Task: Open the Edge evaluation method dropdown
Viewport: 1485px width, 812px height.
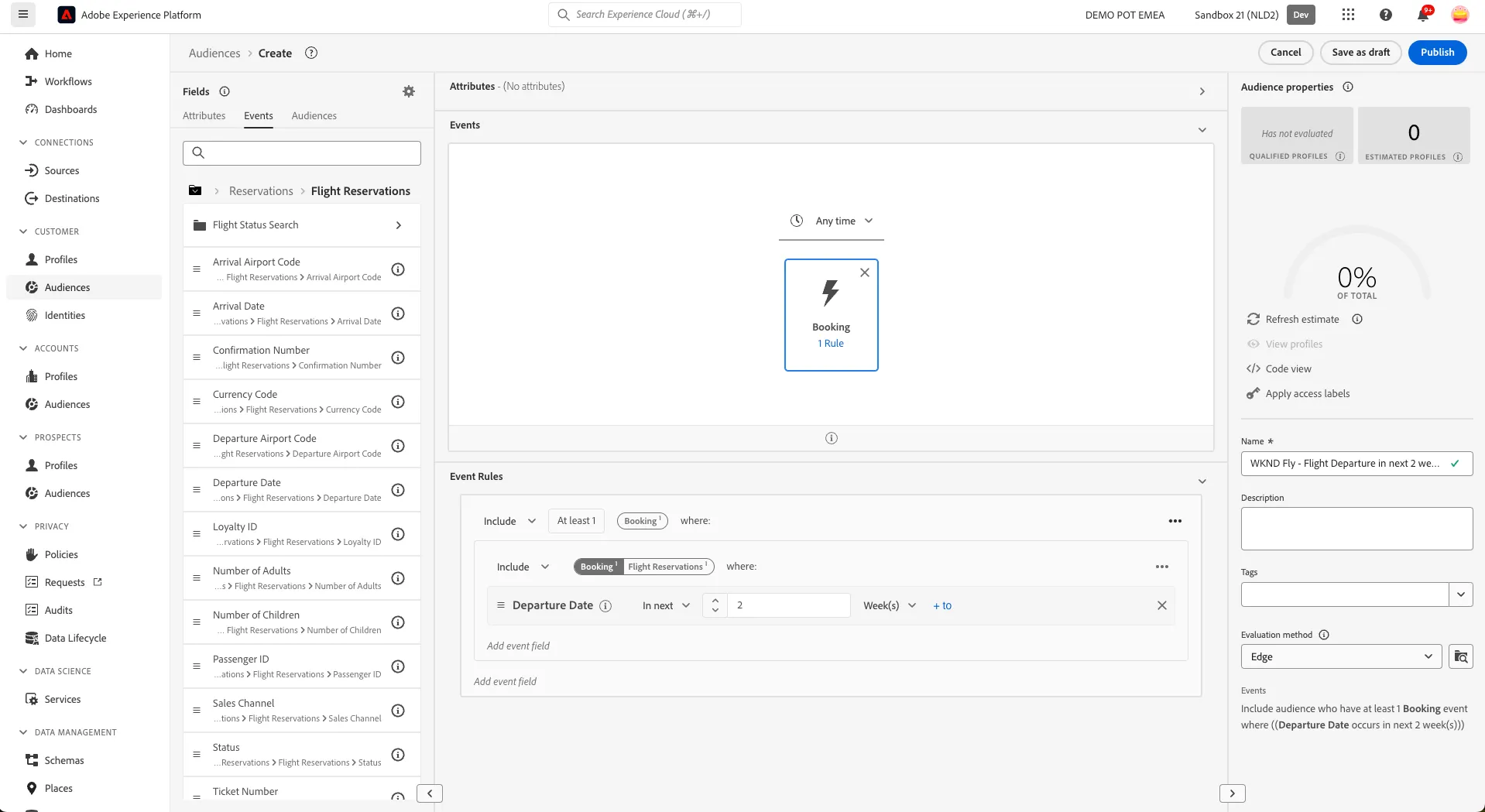Action: 1341,656
